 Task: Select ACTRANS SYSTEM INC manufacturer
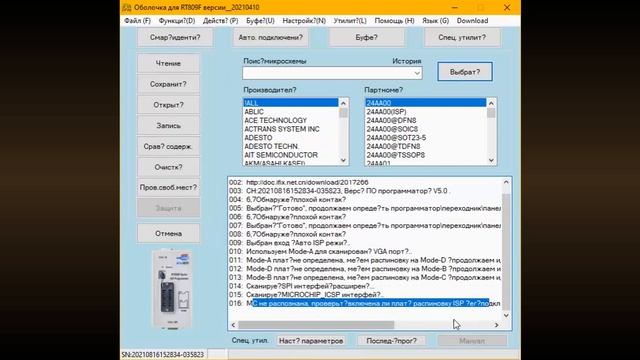click(x=291, y=129)
